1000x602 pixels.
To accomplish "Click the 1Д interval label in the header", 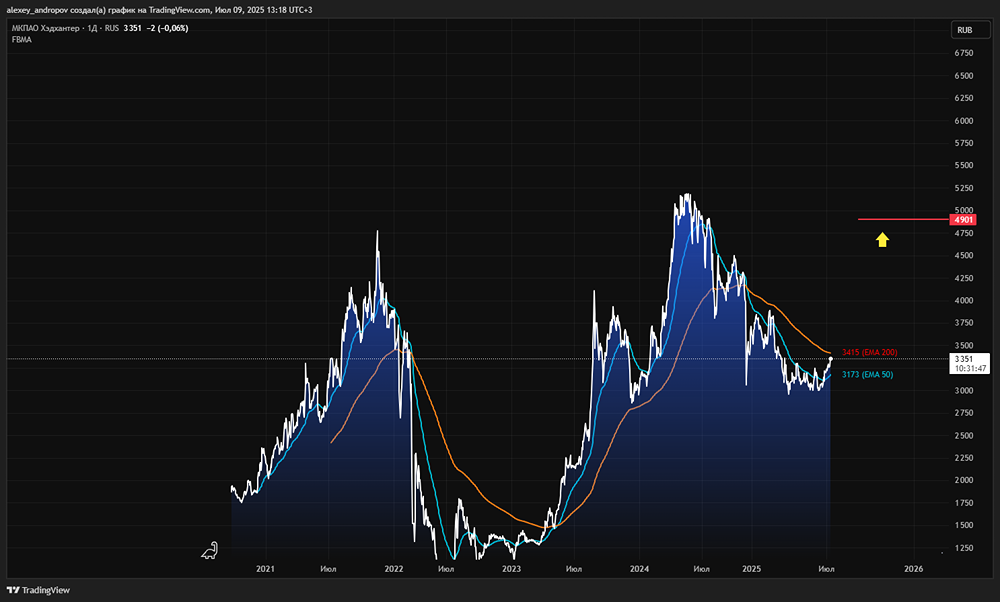I will point(92,28).
